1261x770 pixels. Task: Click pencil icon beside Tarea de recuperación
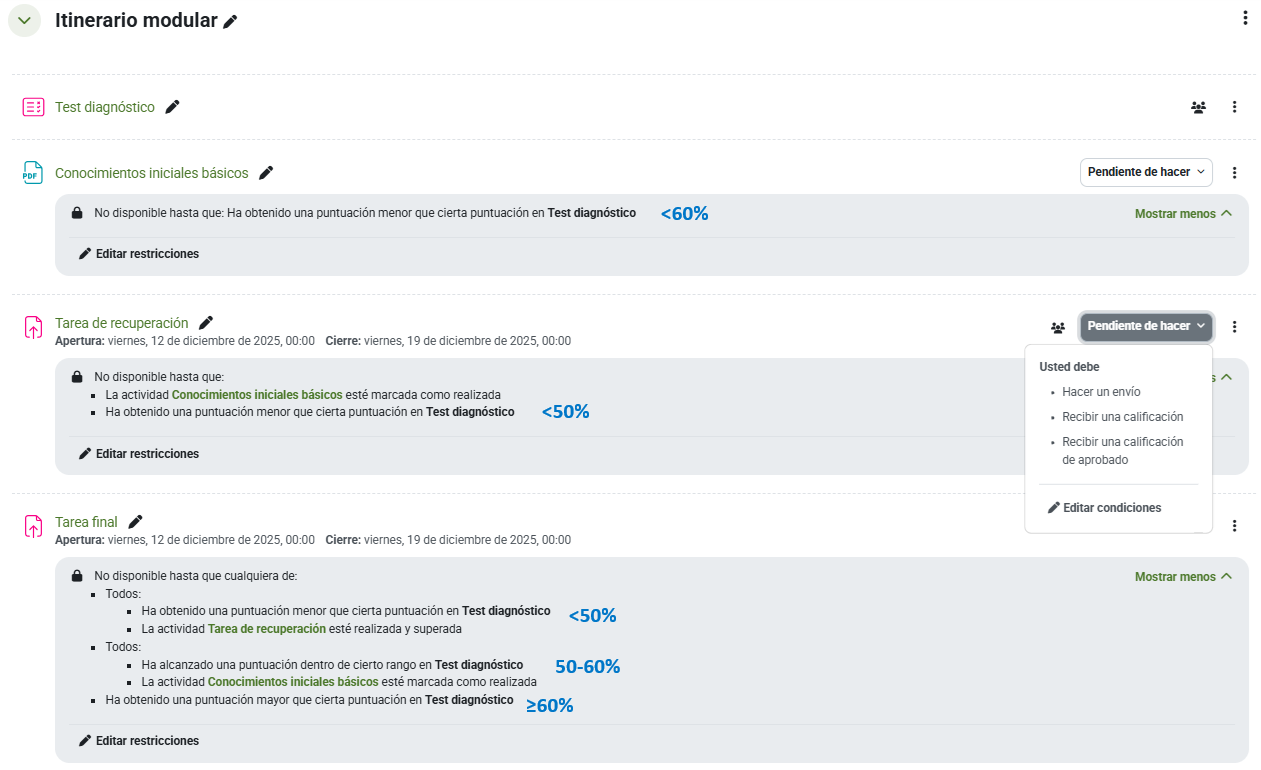(206, 323)
